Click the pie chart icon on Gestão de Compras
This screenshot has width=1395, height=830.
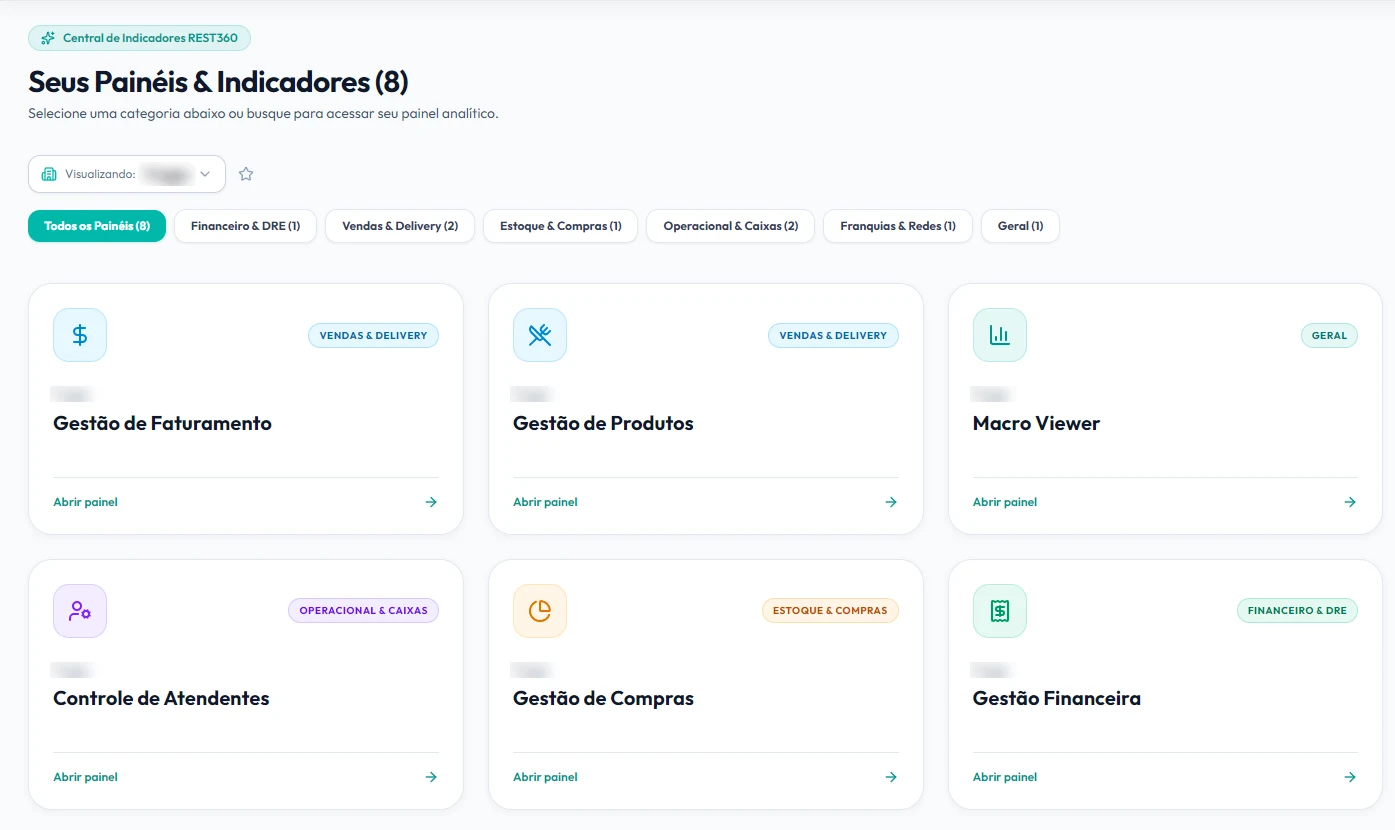540,610
